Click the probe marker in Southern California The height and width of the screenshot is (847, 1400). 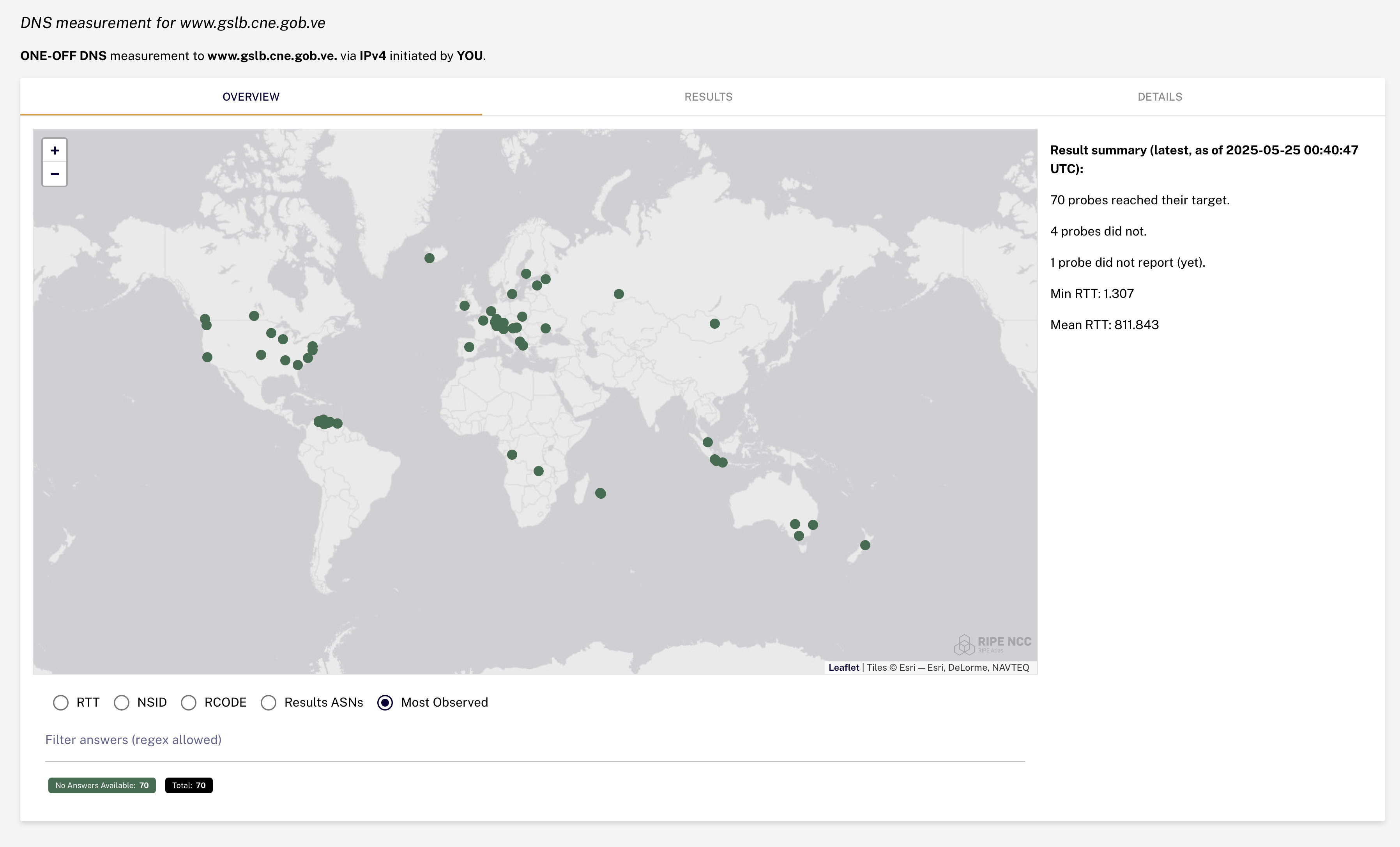[207, 357]
